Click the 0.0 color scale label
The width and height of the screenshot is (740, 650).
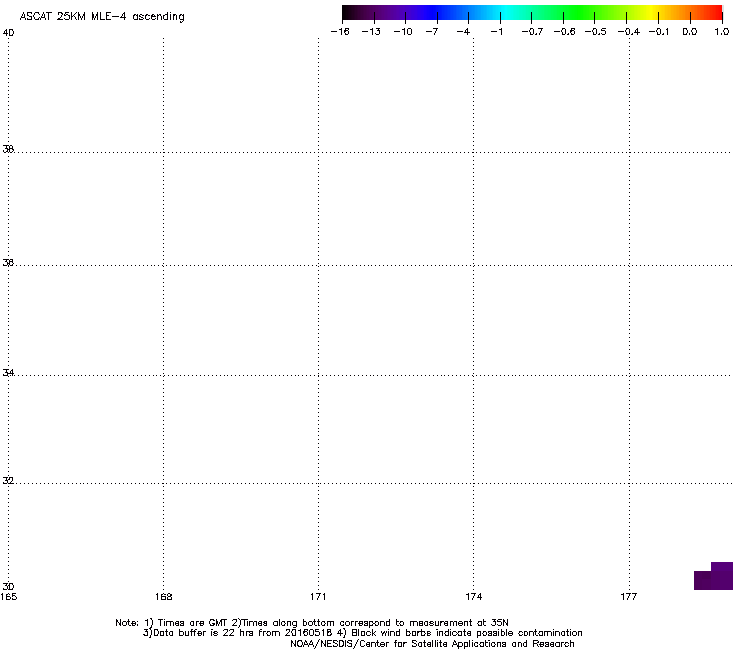(690, 32)
